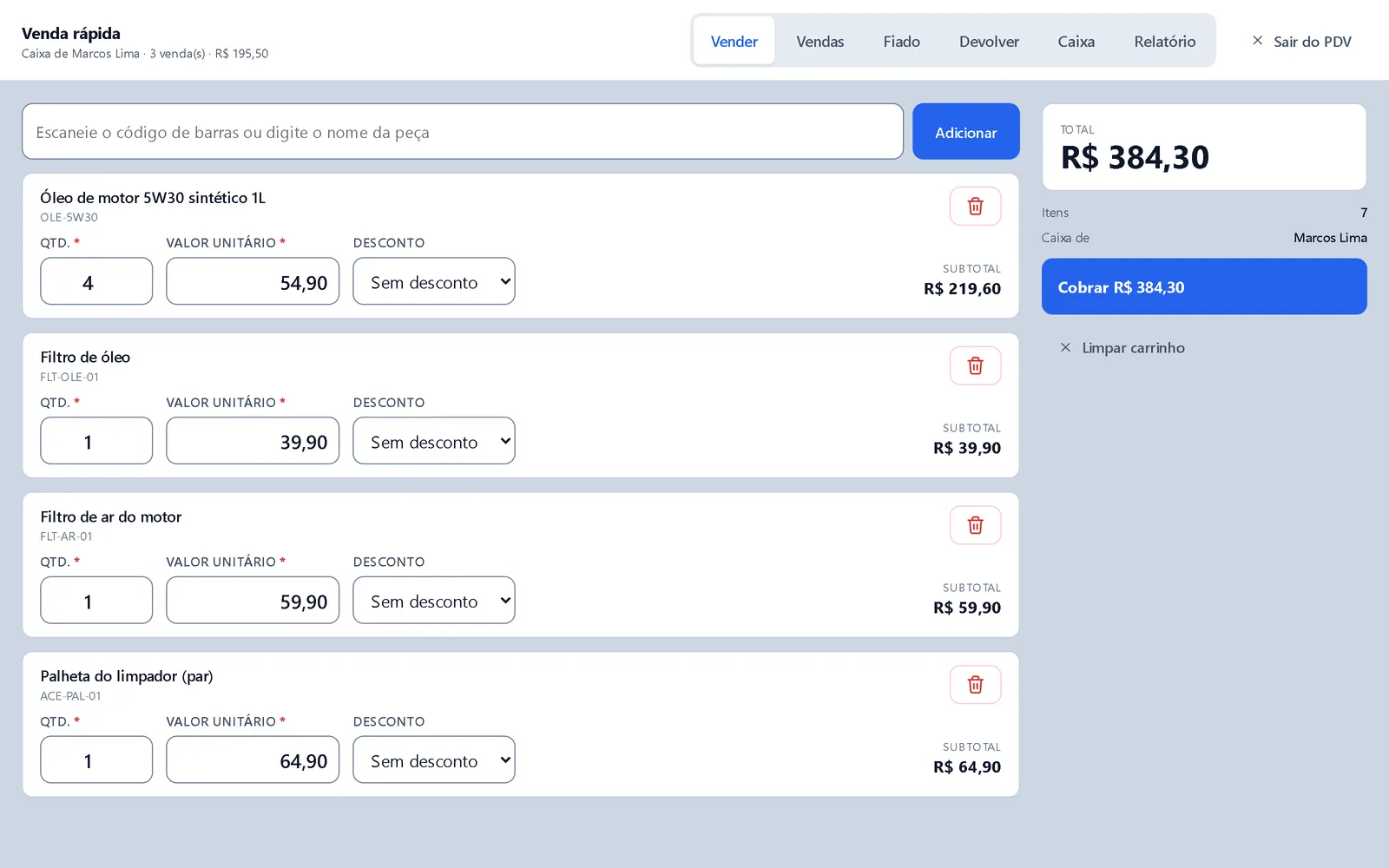
Task: Delete Óleo de motor 5W30 item
Action: [975, 207]
